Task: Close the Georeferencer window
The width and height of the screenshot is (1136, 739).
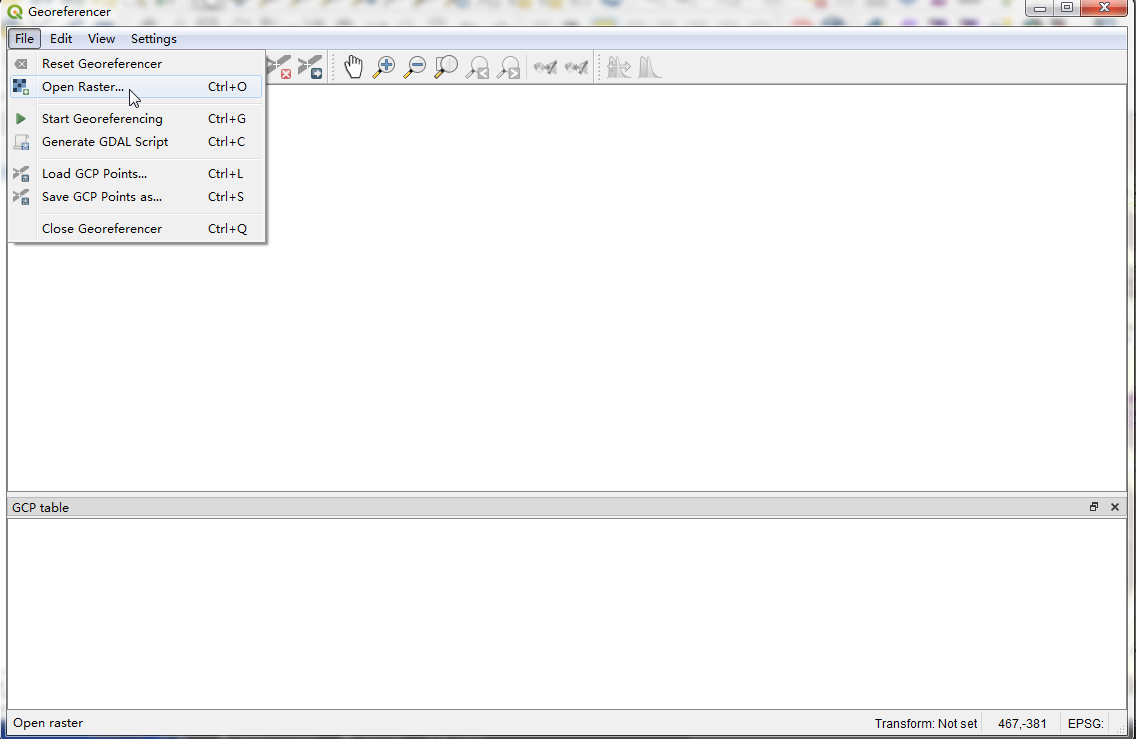Action: (x=1105, y=9)
